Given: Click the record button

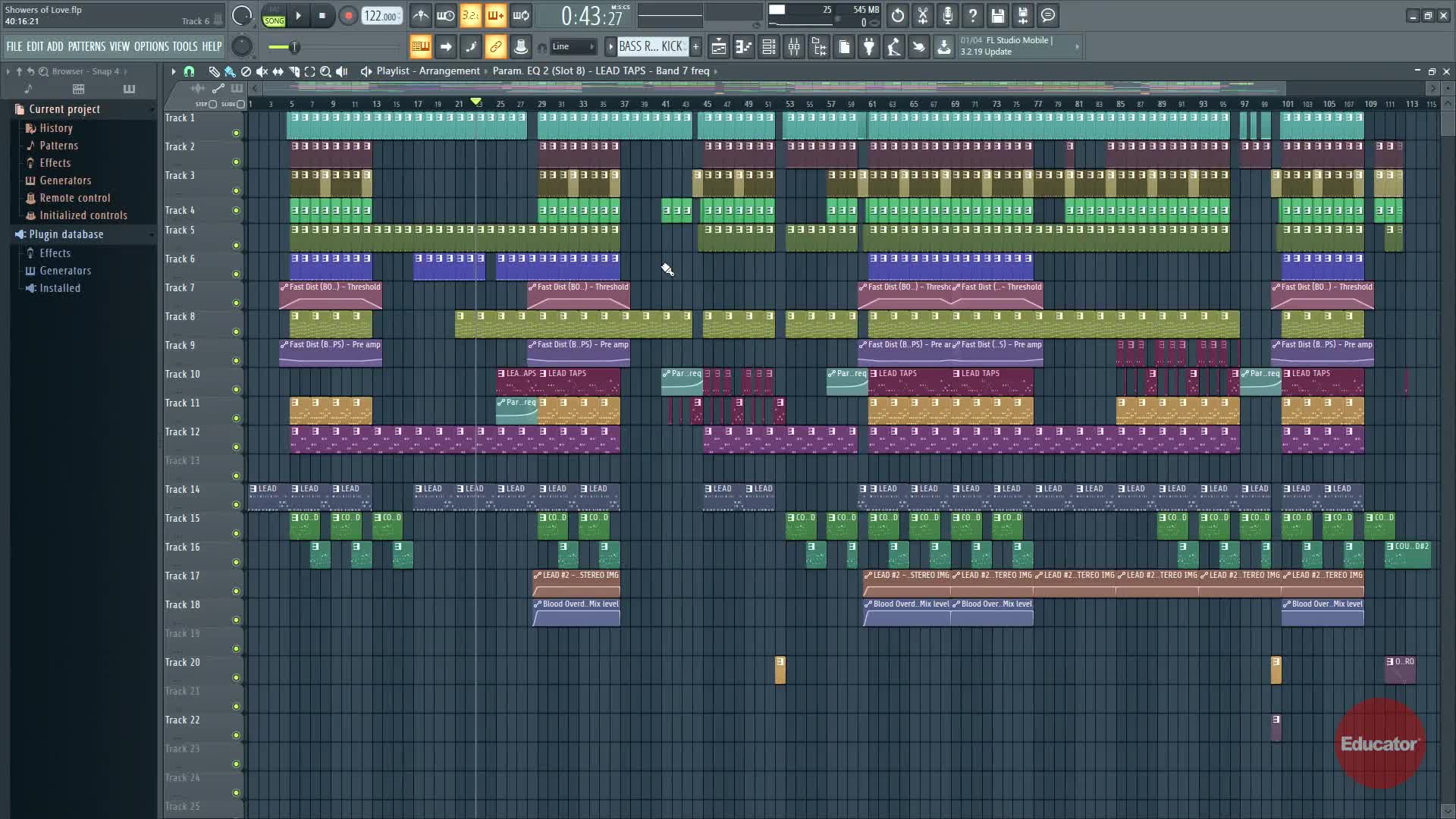Looking at the screenshot, I should pos(348,16).
